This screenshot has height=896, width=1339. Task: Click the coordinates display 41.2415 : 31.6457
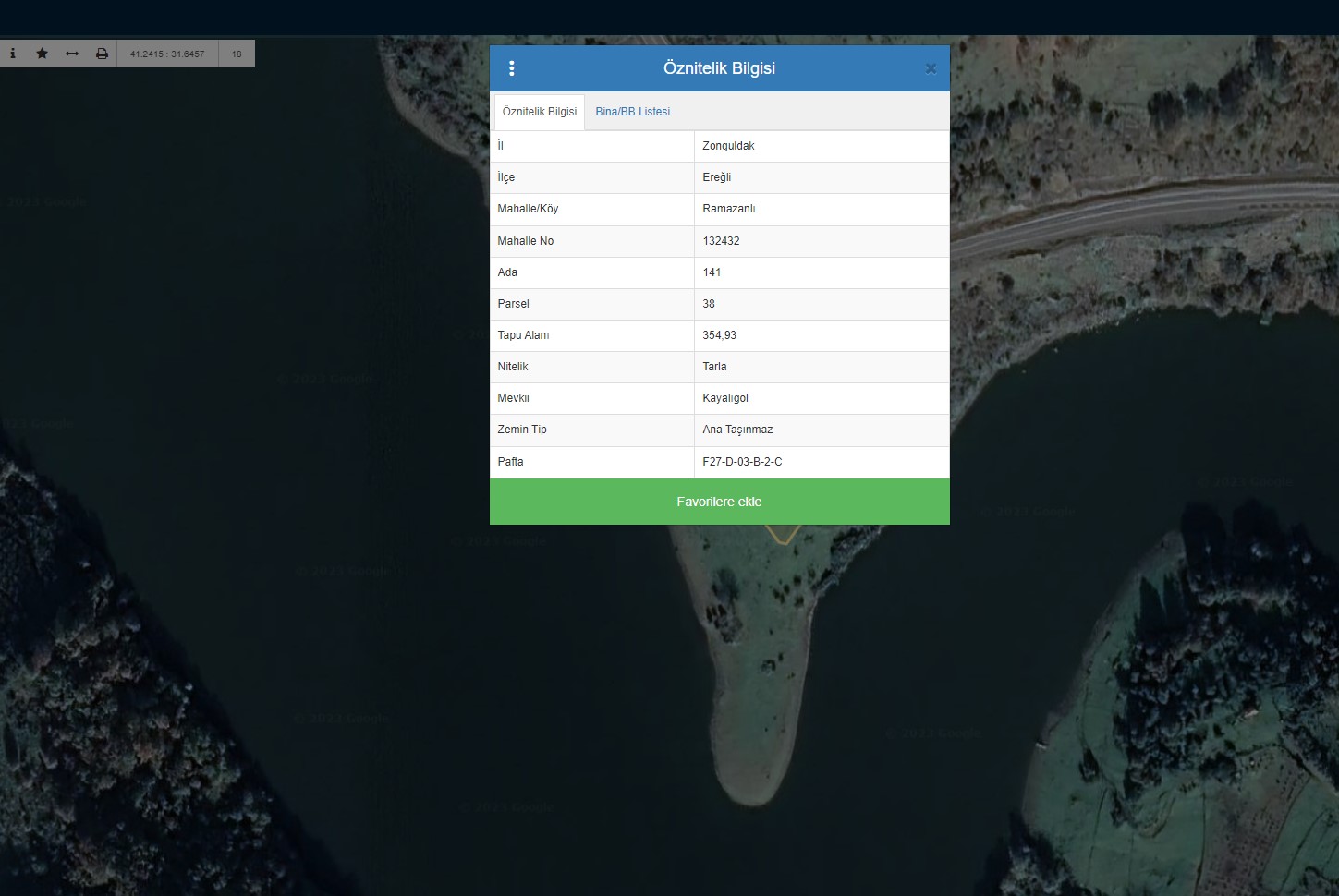click(x=167, y=54)
